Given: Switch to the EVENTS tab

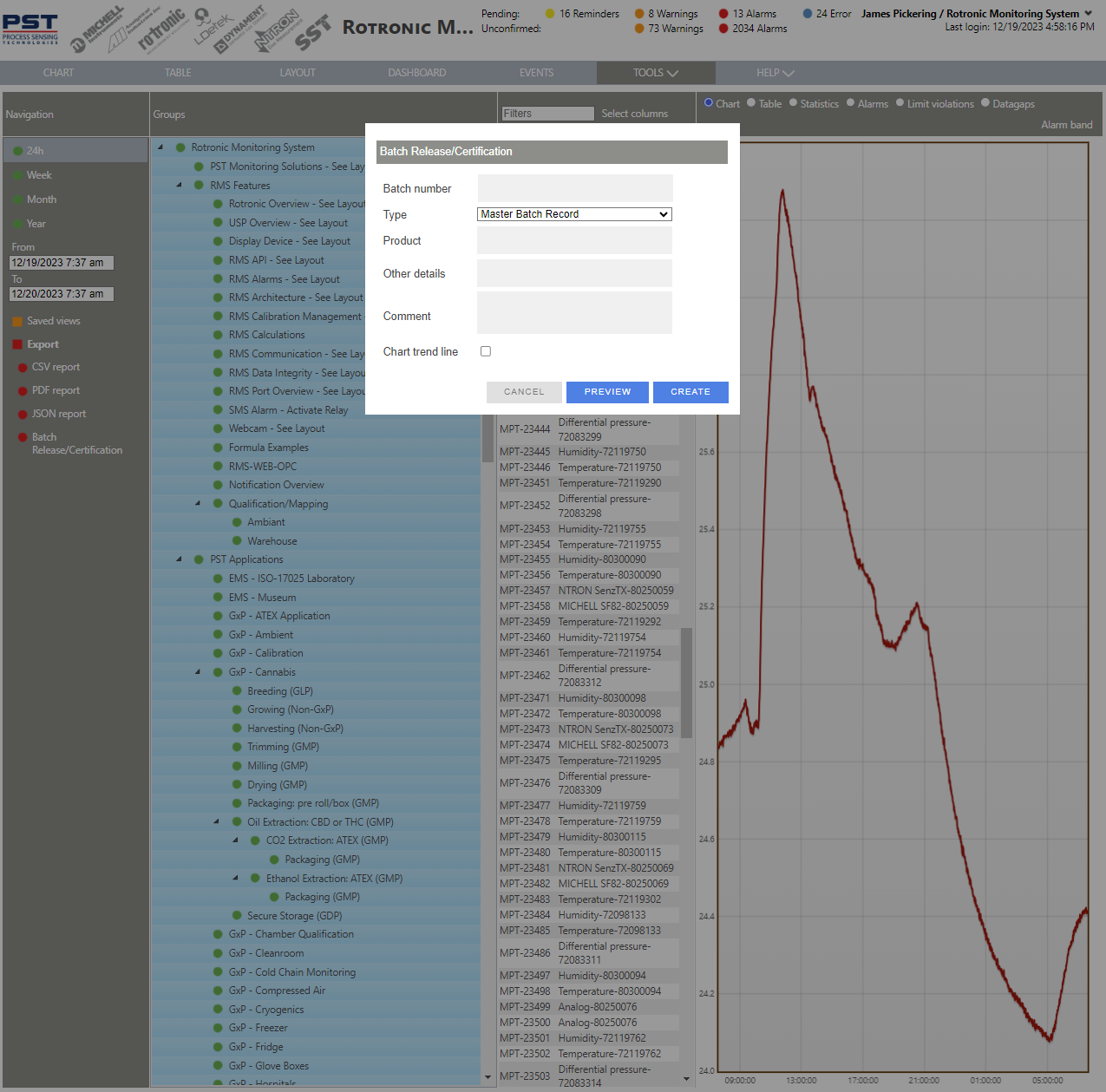Looking at the screenshot, I should click(536, 73).
